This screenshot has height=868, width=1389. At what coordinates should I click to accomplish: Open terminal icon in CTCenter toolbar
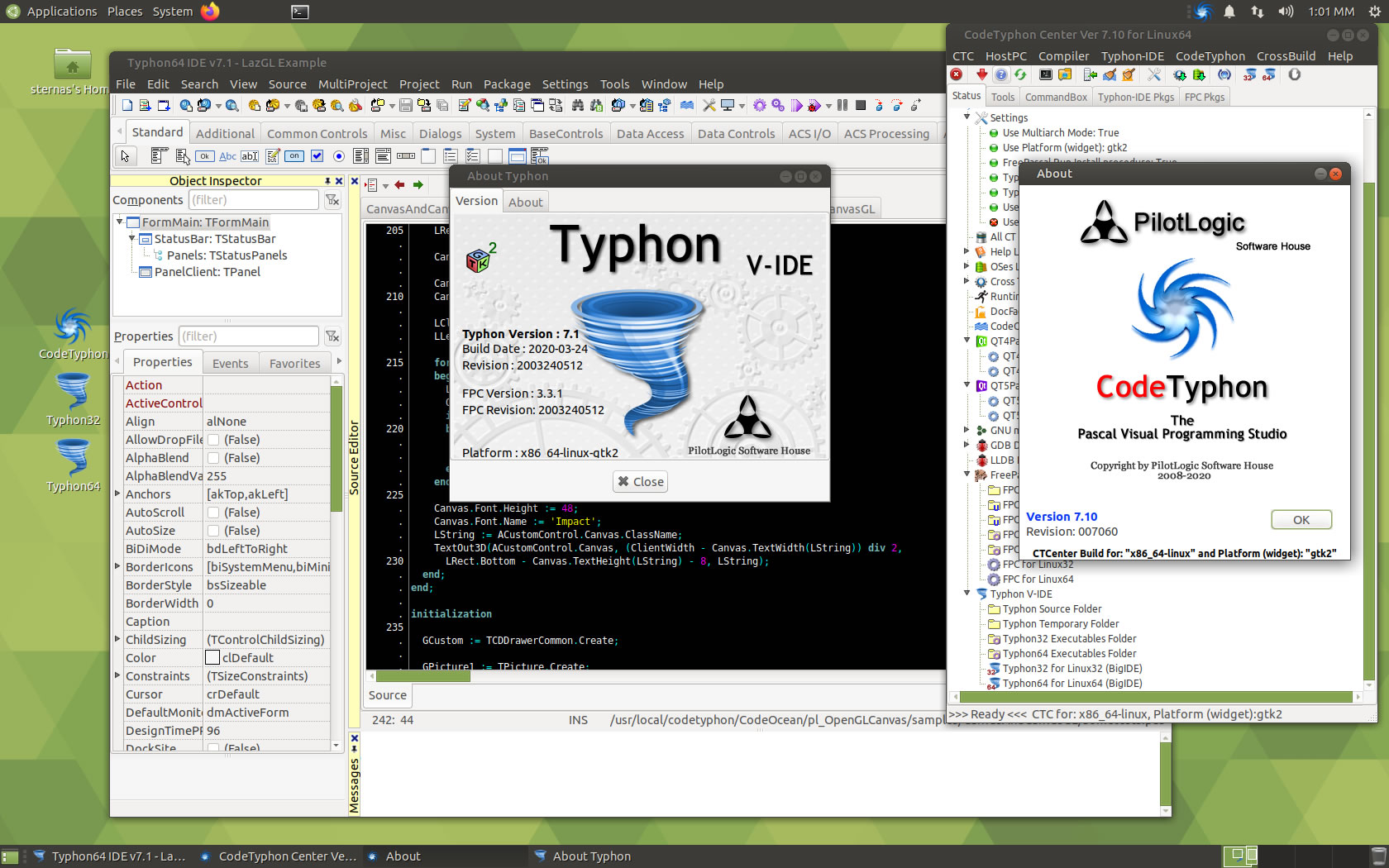tap(1046, 74)
